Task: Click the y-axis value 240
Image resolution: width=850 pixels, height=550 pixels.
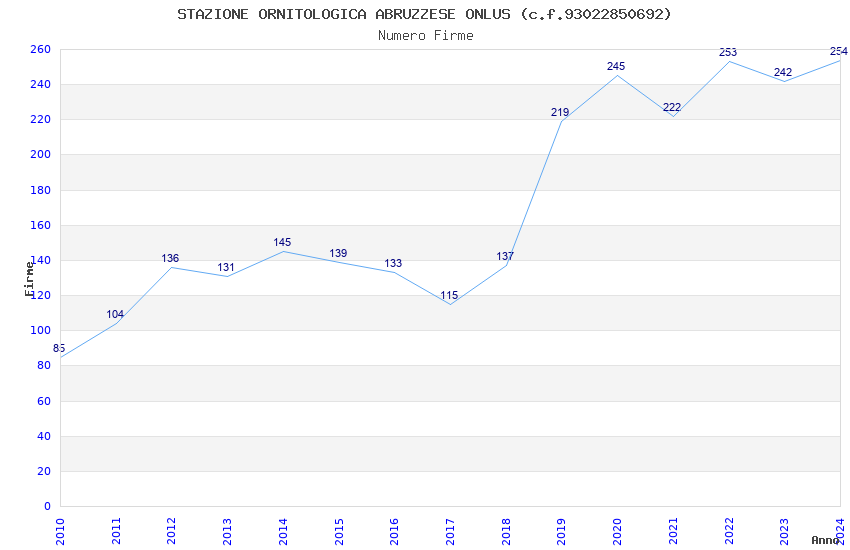Action: 41,85
